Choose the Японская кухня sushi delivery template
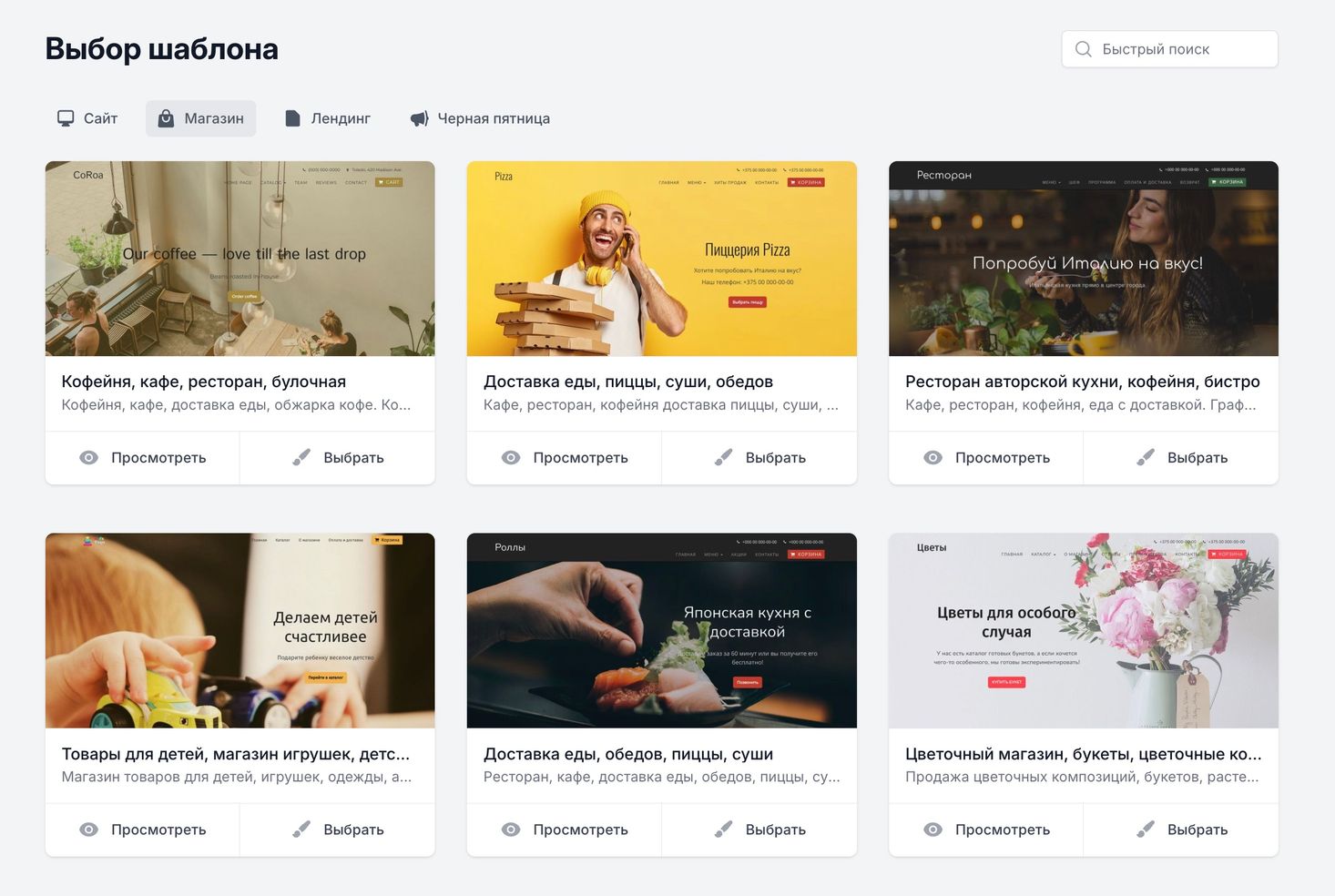This screenshot has width=1335, height=896. [759, 830]
